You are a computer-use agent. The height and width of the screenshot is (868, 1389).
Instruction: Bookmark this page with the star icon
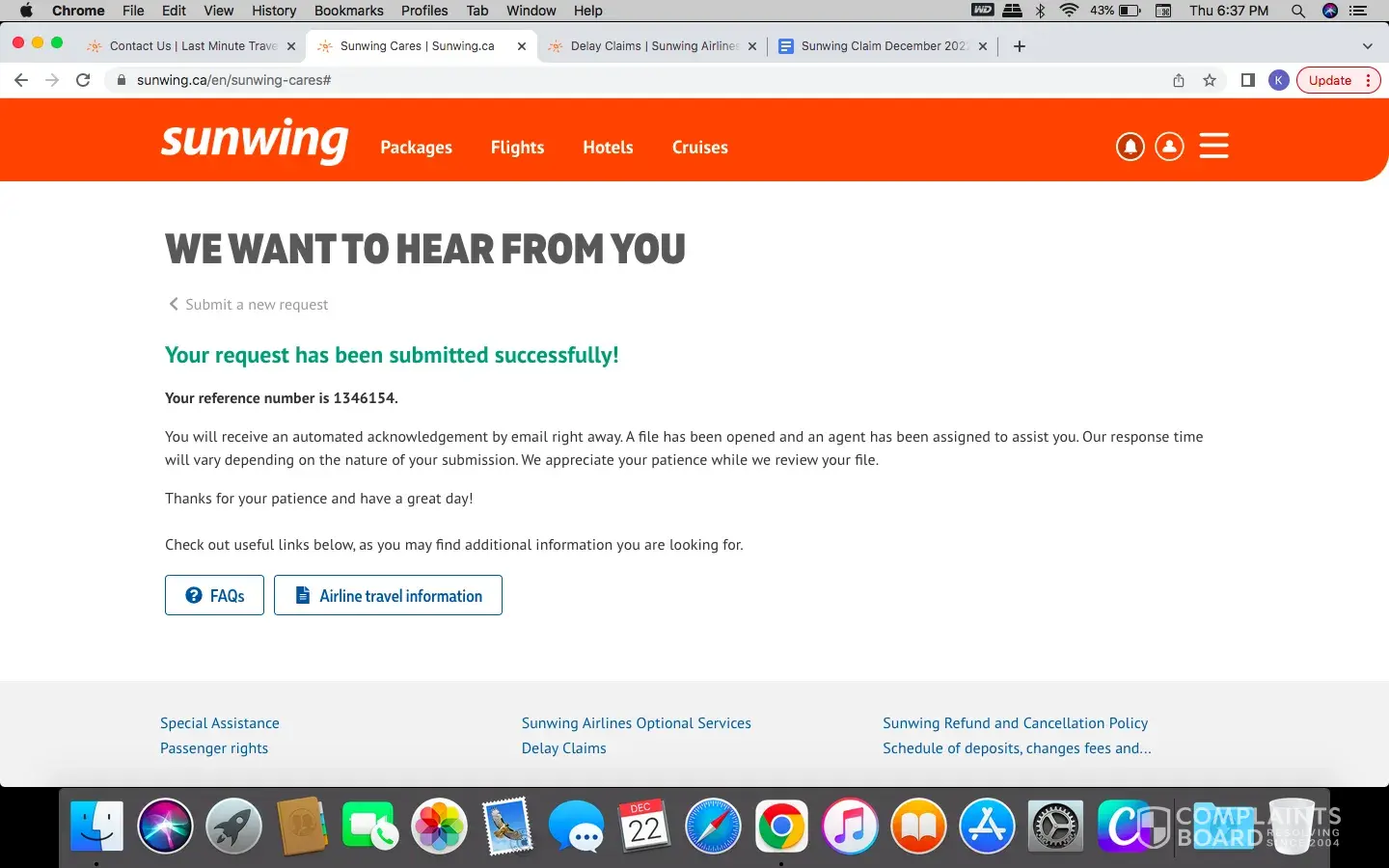[1210, 80]
